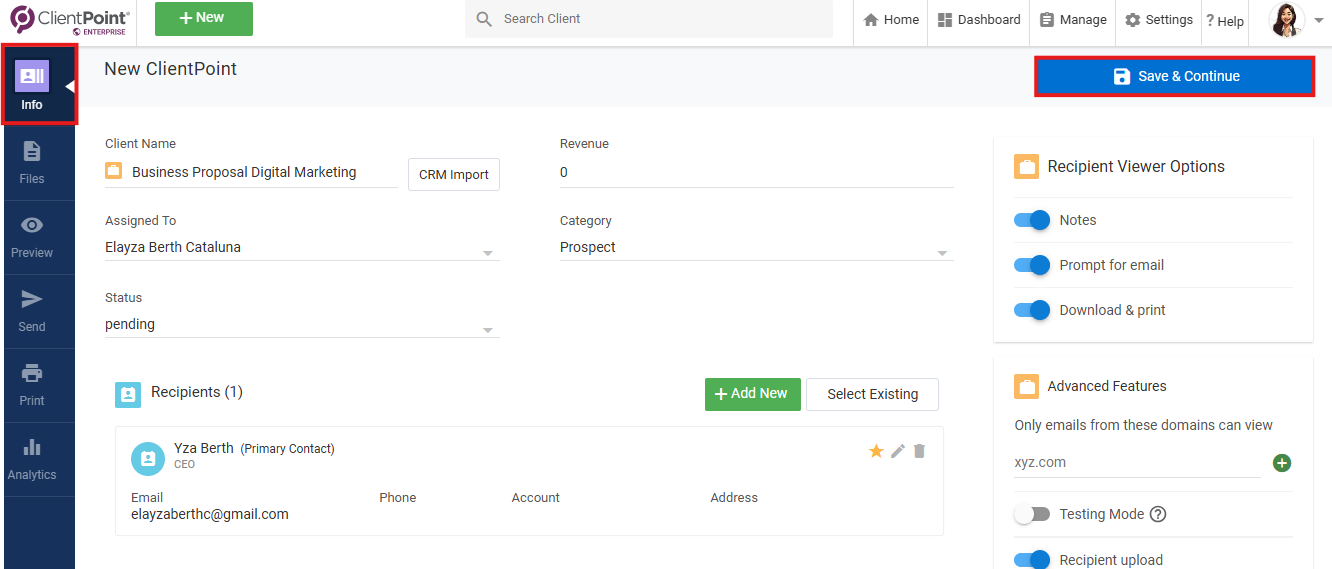Delete recipient Yza Berth trash icon
This screenshot has height=569, width=1332.
pos(920,451)
